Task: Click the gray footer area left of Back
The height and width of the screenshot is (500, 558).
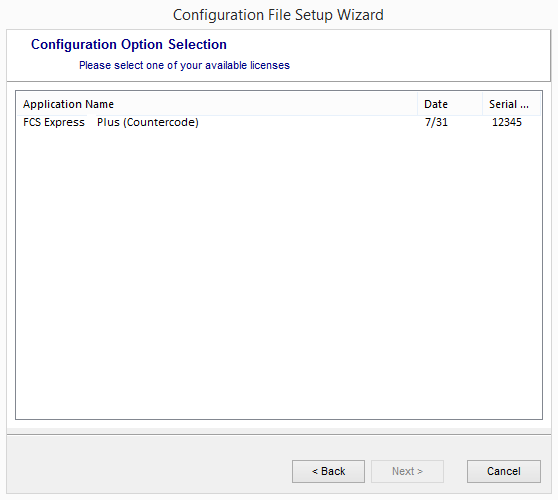Action: 149,471
